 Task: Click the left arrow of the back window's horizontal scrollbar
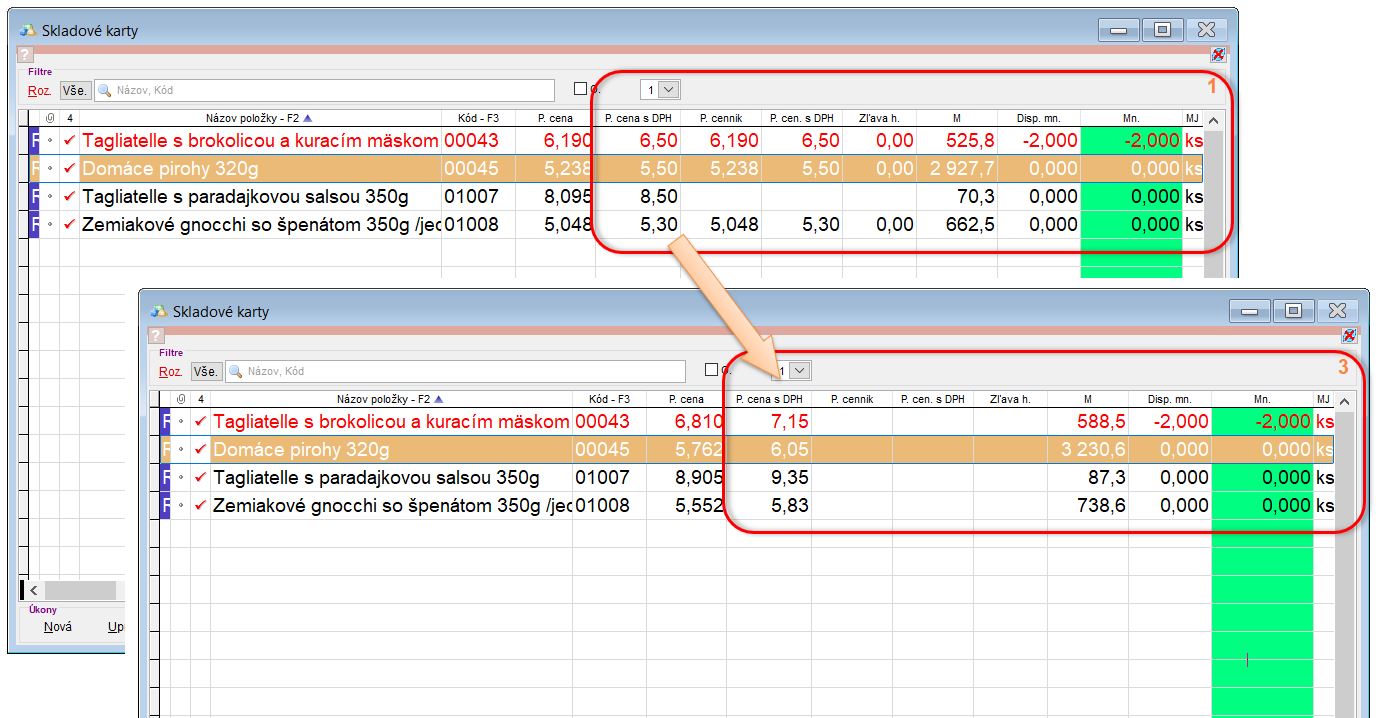33,590
